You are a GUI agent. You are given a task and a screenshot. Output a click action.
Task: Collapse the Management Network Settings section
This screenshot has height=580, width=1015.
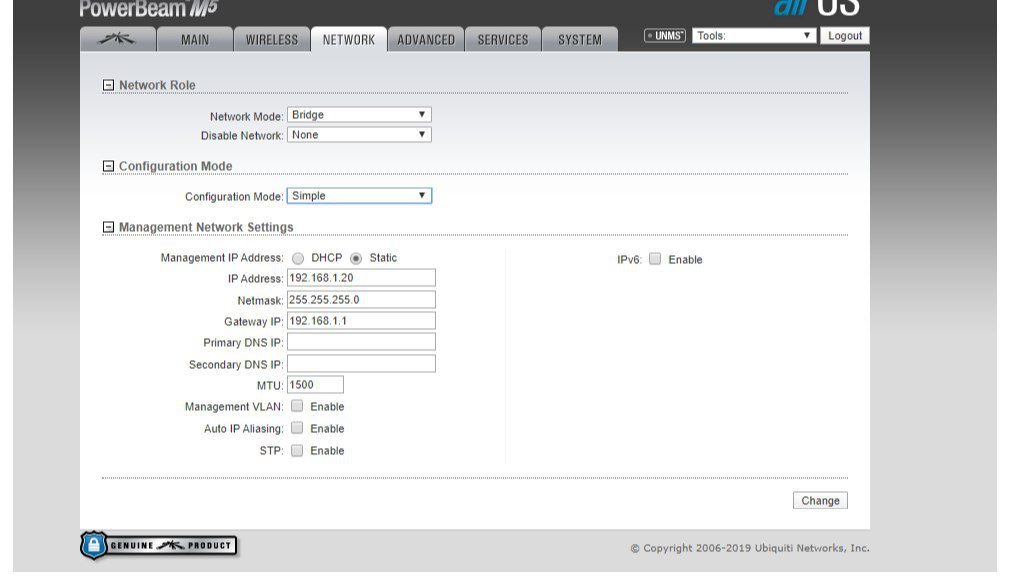(x=108, y=227)
